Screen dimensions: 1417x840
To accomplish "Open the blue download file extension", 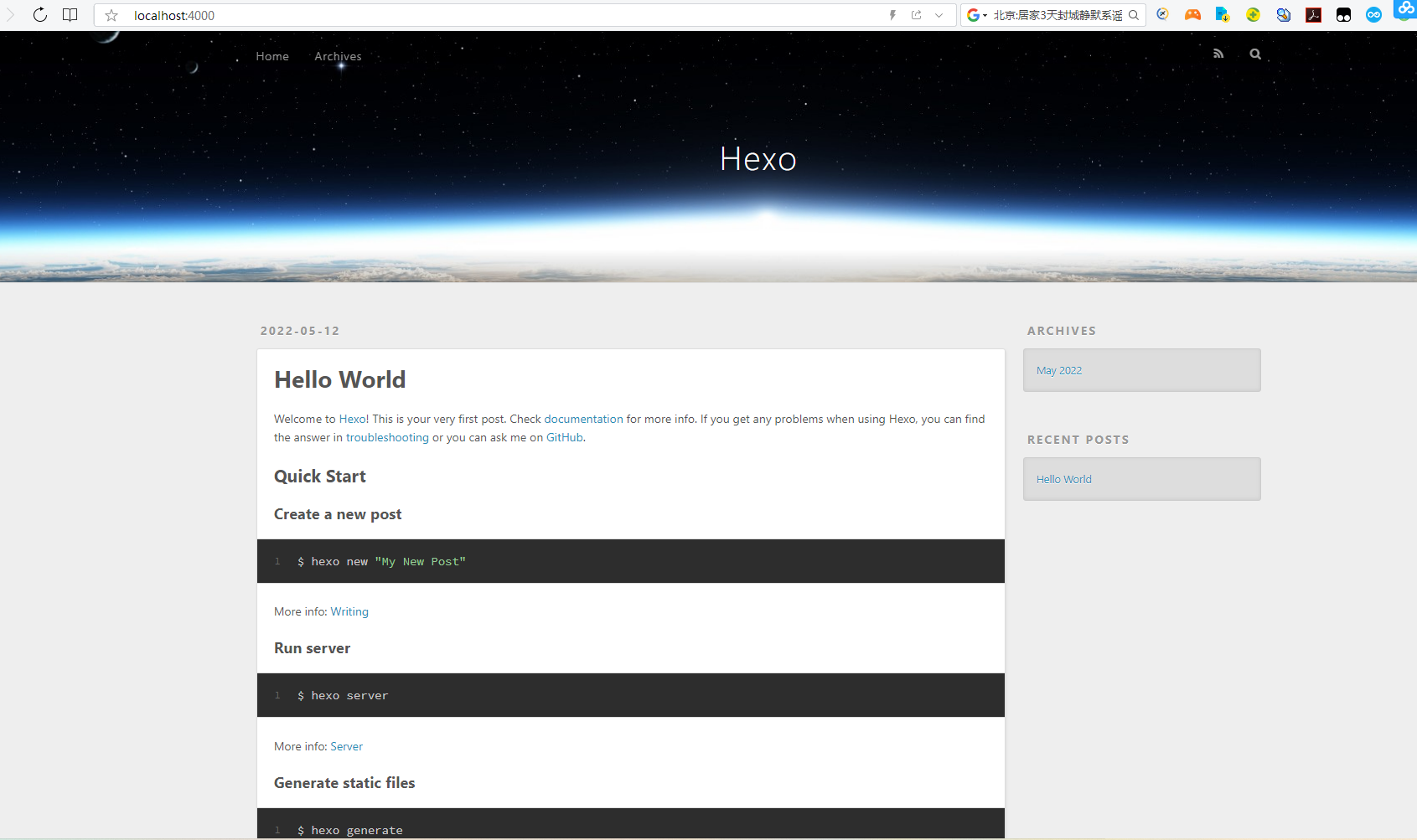I will tap(1223, 15).
